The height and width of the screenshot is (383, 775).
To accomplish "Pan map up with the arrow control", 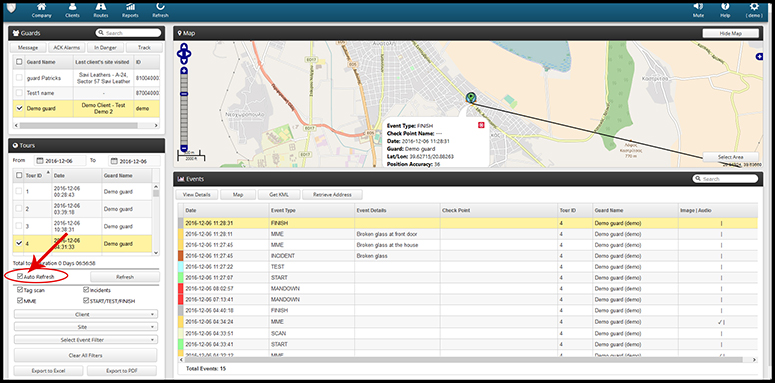I will (x=184, y=46).
